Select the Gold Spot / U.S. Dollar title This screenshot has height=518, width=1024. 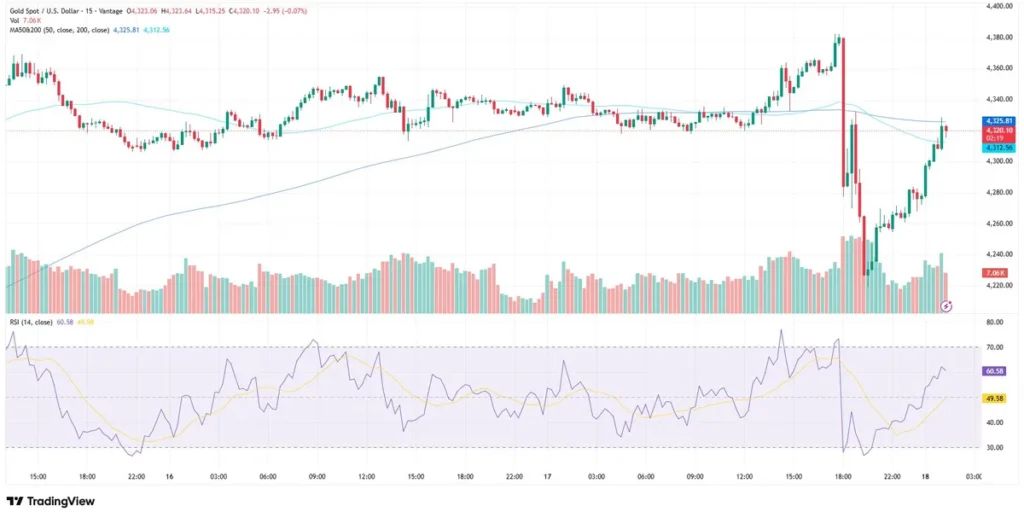46,12
